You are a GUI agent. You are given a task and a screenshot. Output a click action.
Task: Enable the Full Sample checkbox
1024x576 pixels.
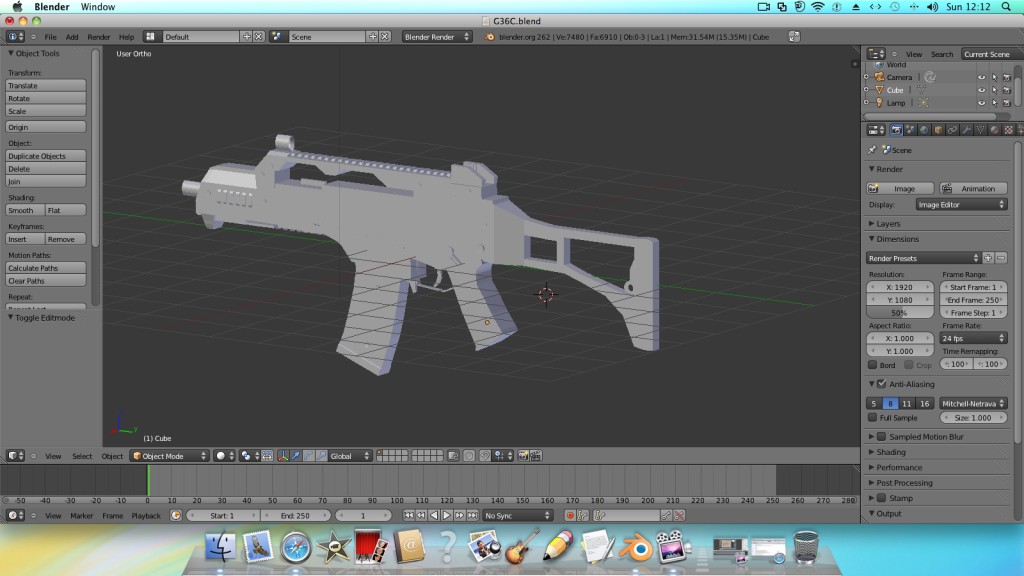(x=872, y=417)
